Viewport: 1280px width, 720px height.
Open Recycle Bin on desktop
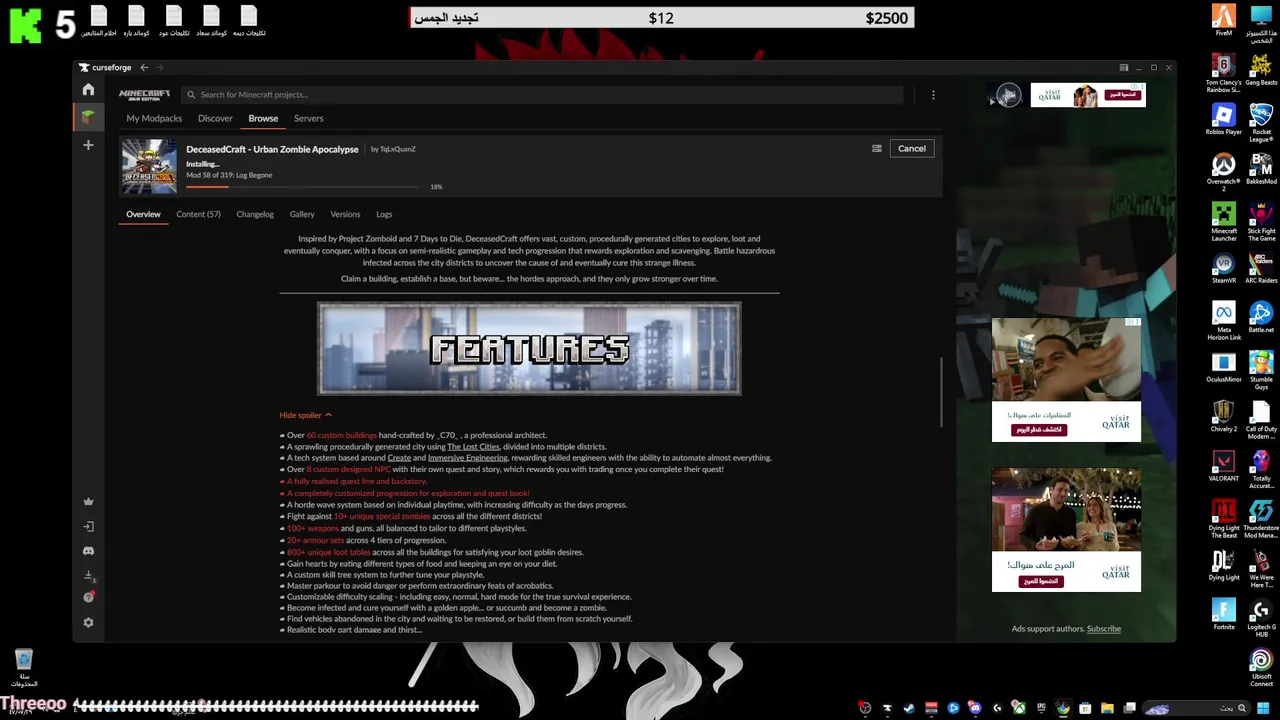(x=24, y=668)
